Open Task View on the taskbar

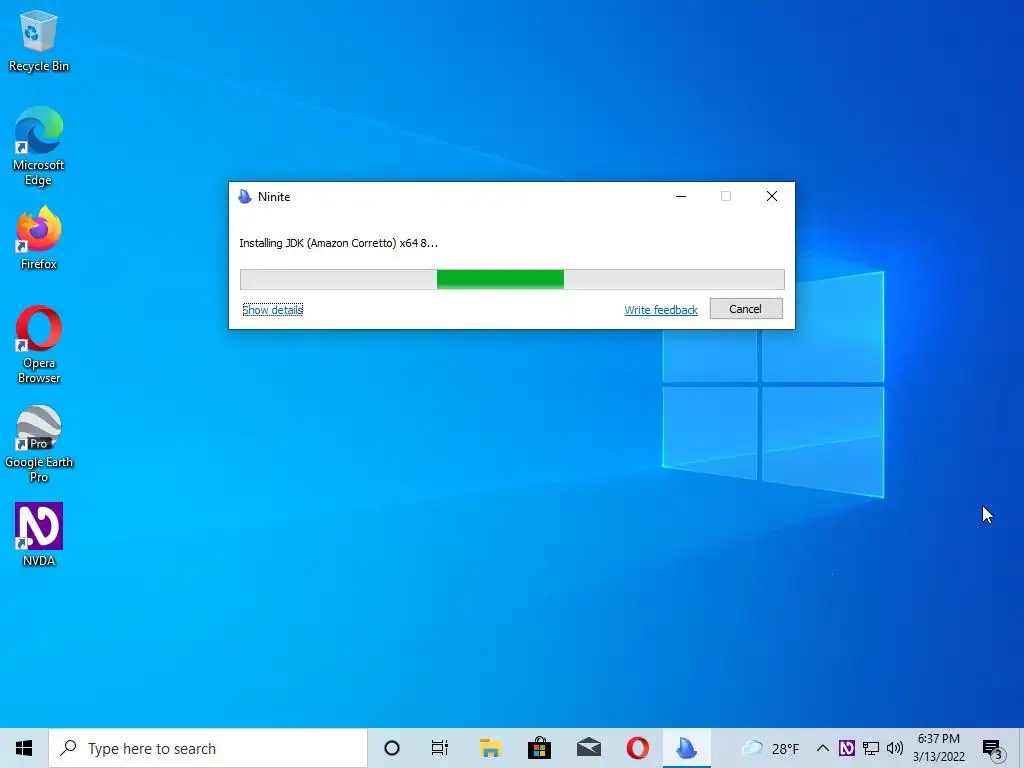(440, 748)
